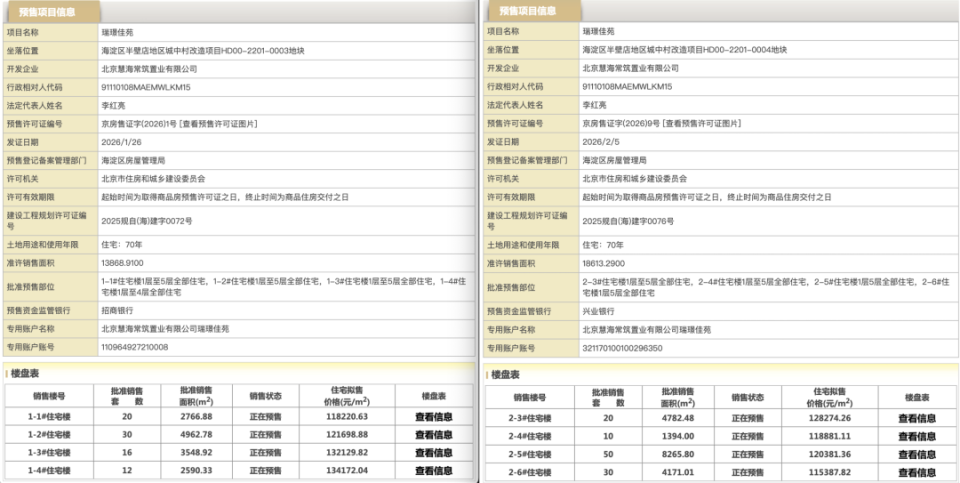Select the right 预售项目信息 tab
The height and width of the screenshot is (483, 960).
[527, 11]
